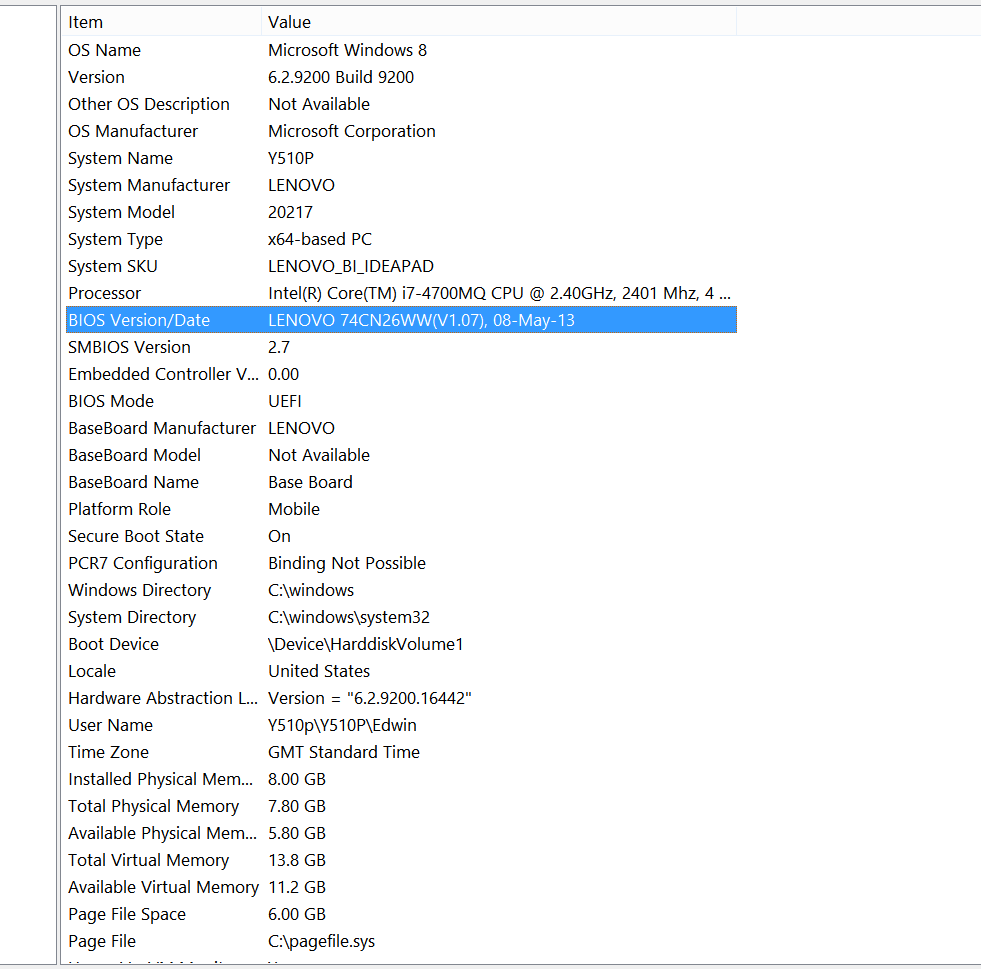Viewport: 981px width, 969px height.
Task: Click the Hardware Abstraction L... item
Action: pyautogui.click(x=163, y=698)
